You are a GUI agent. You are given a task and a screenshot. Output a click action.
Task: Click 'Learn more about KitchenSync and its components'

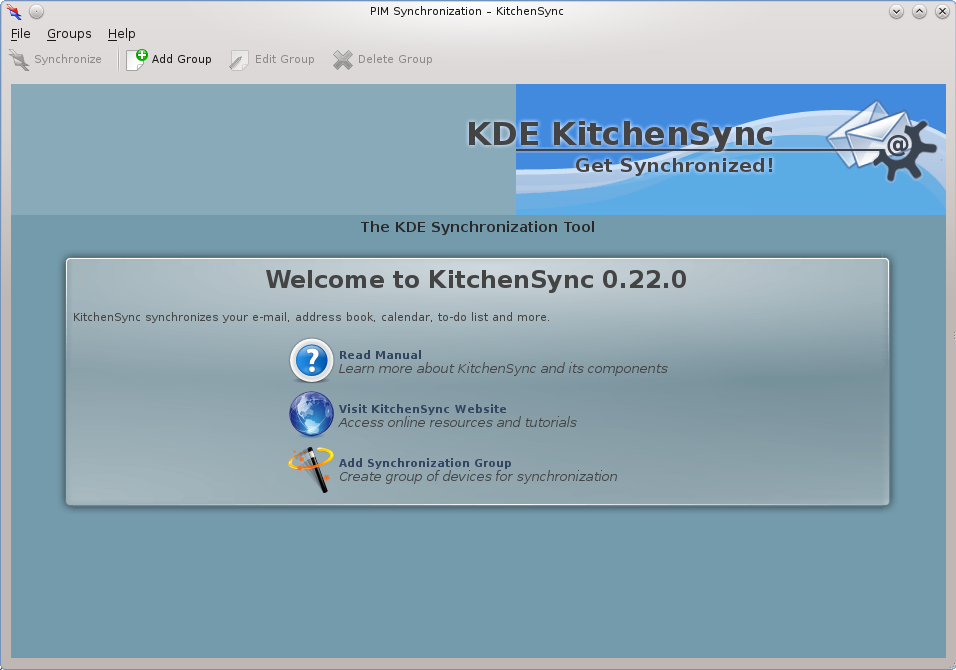click(503, 369)
